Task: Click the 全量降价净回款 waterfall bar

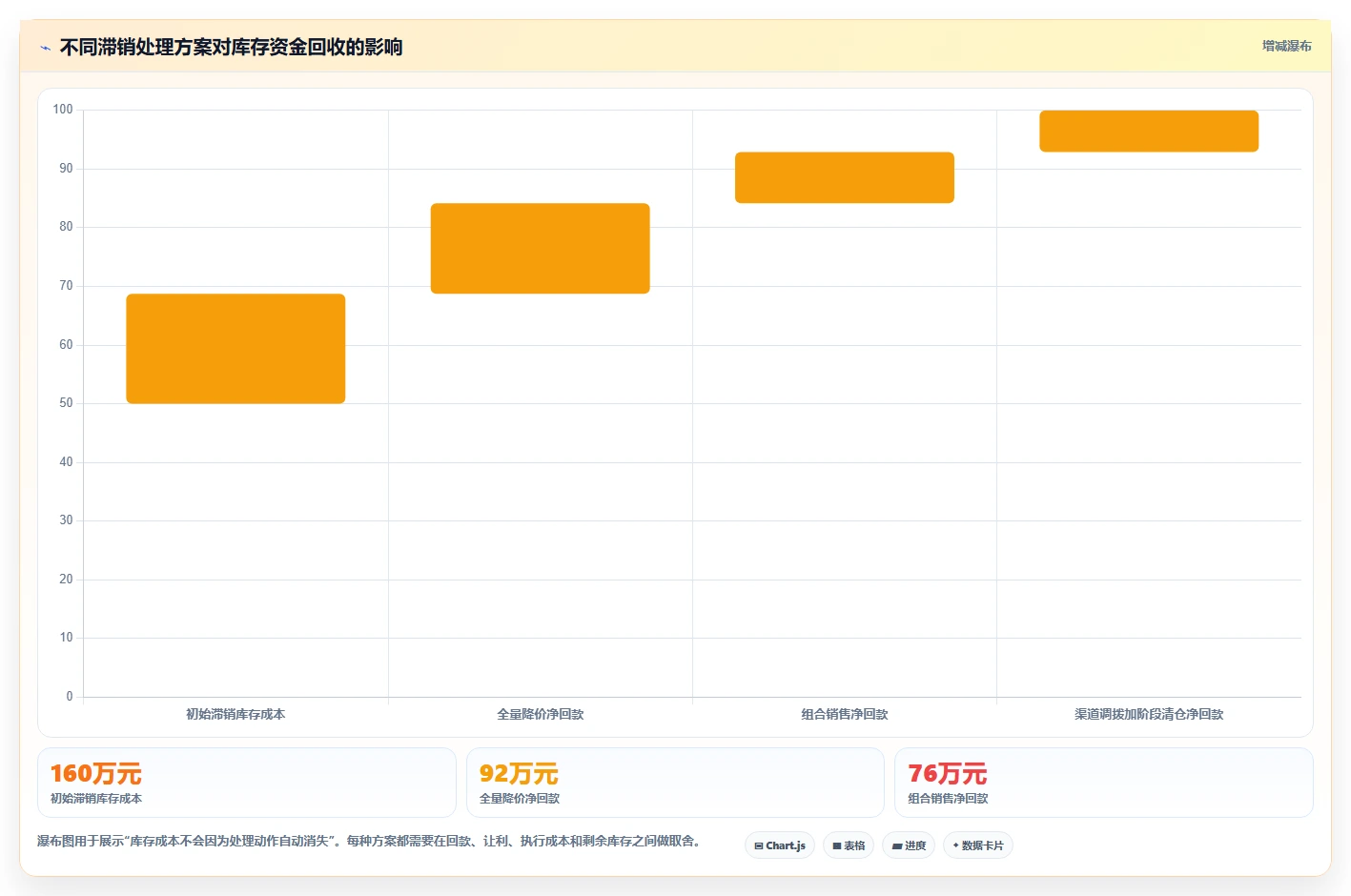Action: 540,248
